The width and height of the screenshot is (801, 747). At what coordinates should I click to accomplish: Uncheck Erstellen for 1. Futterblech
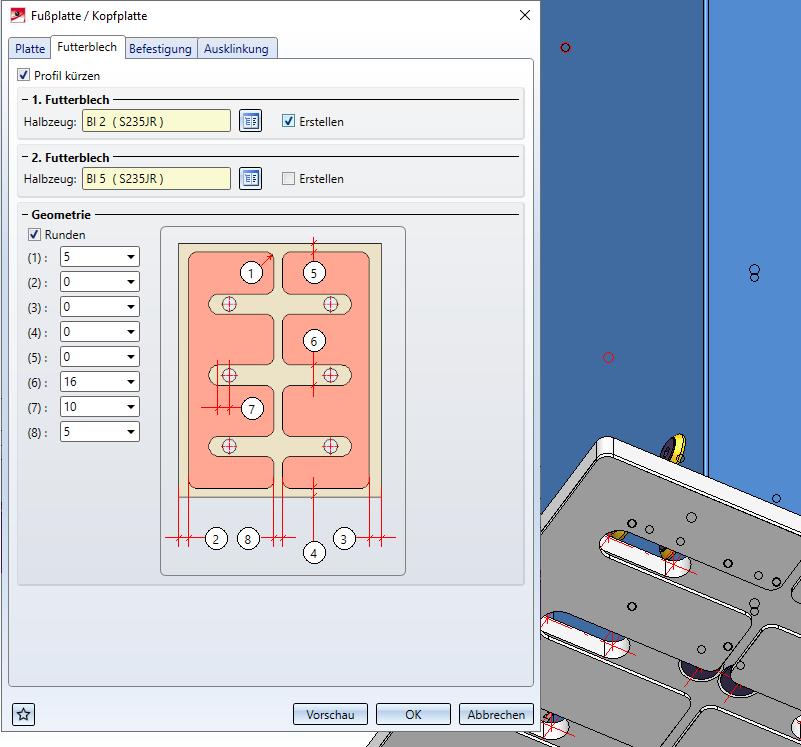289,121
